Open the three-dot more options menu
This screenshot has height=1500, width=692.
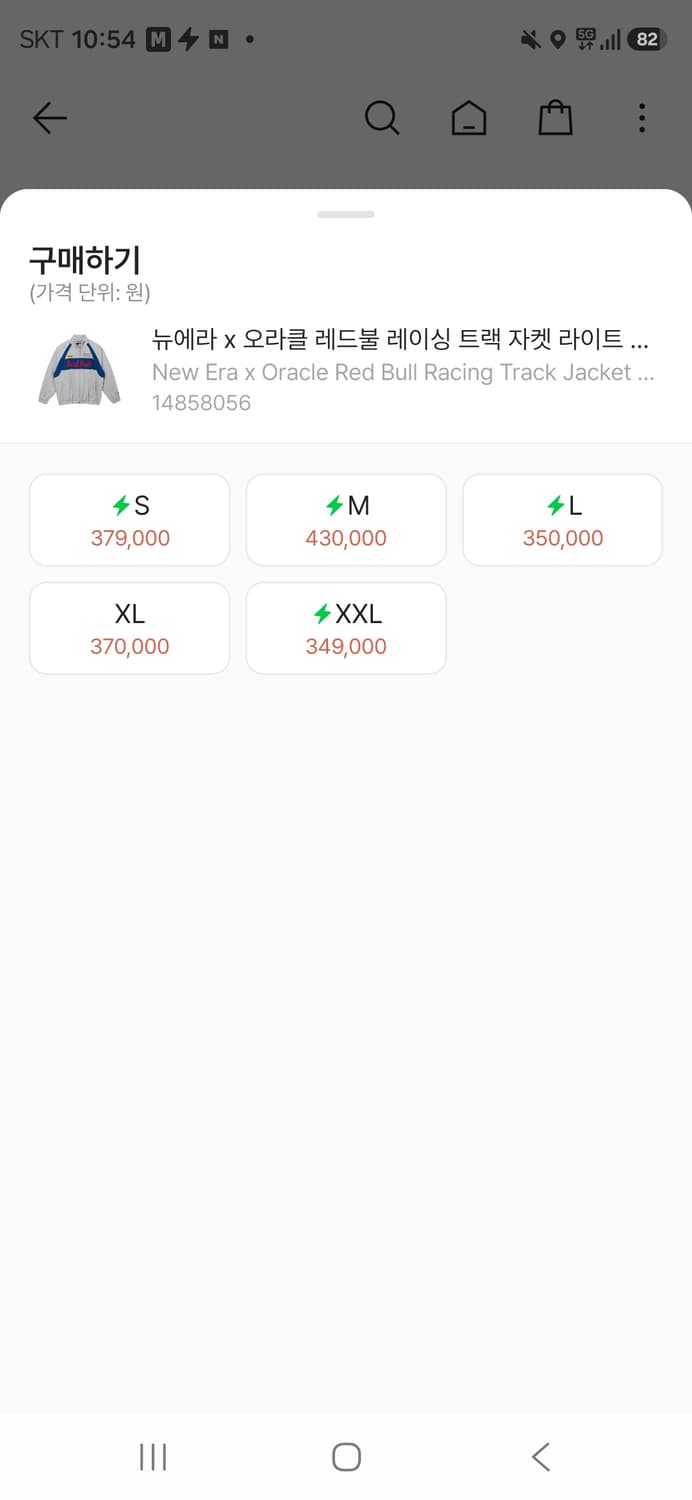(642, 118)
